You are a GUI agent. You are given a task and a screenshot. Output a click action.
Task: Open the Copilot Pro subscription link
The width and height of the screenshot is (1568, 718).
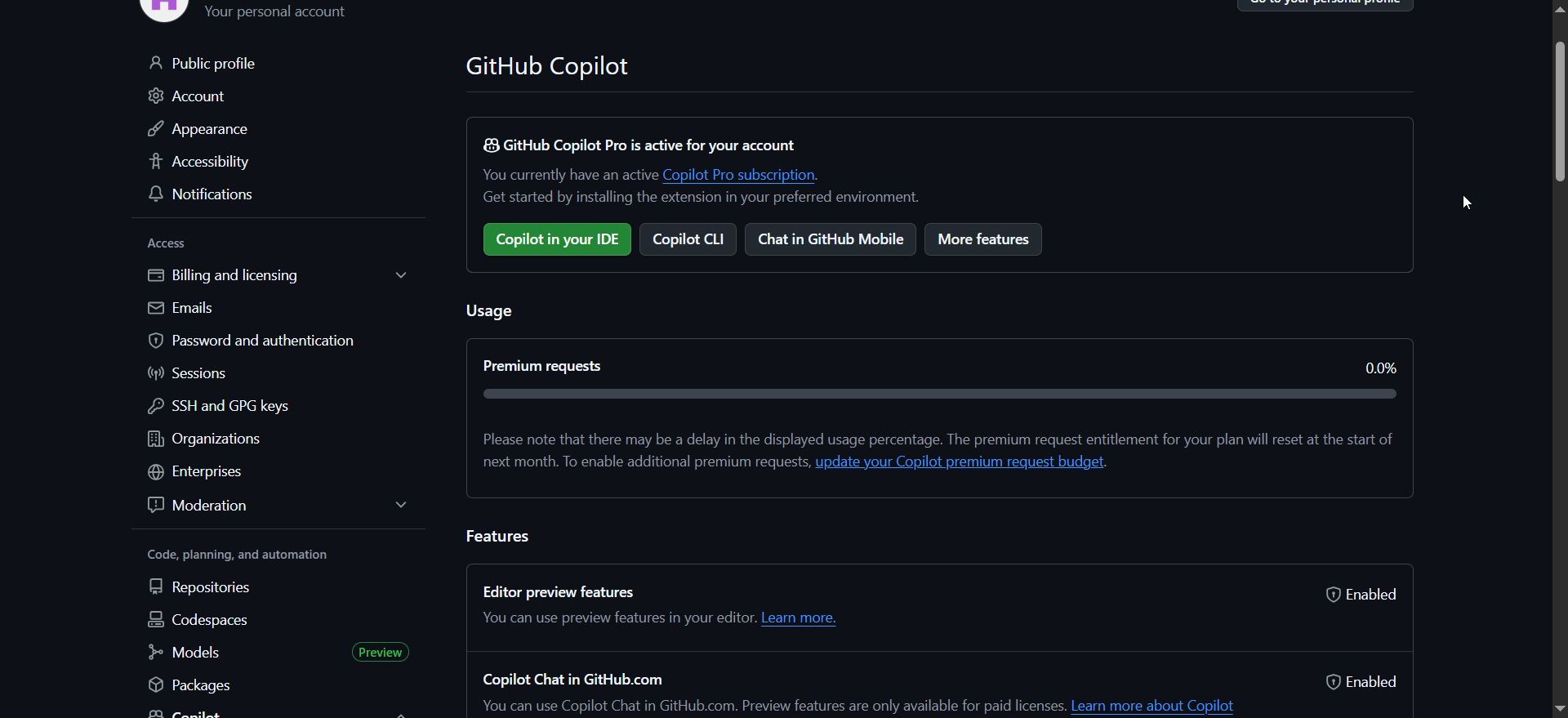pos(738,175)
